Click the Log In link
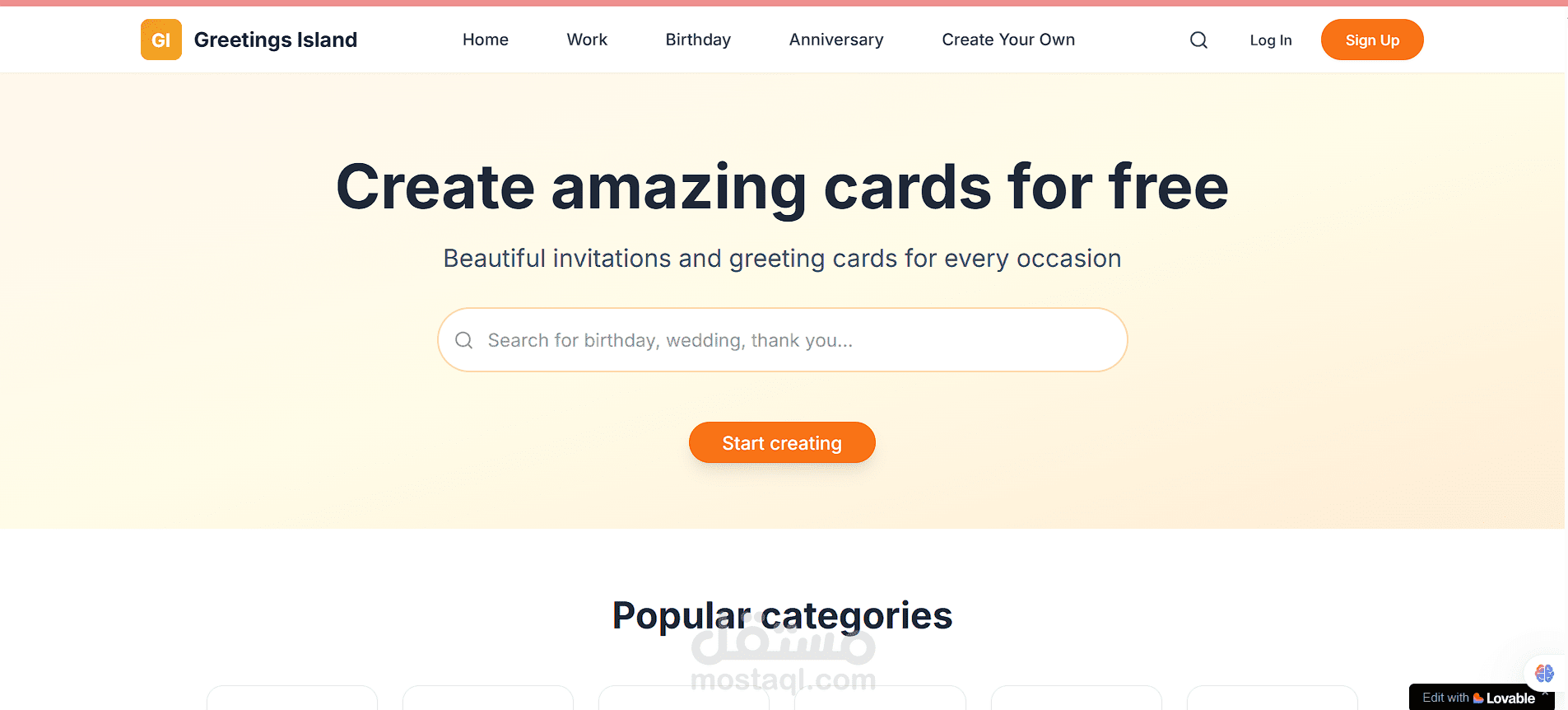1568x710 pixels. click(1271, 40)
